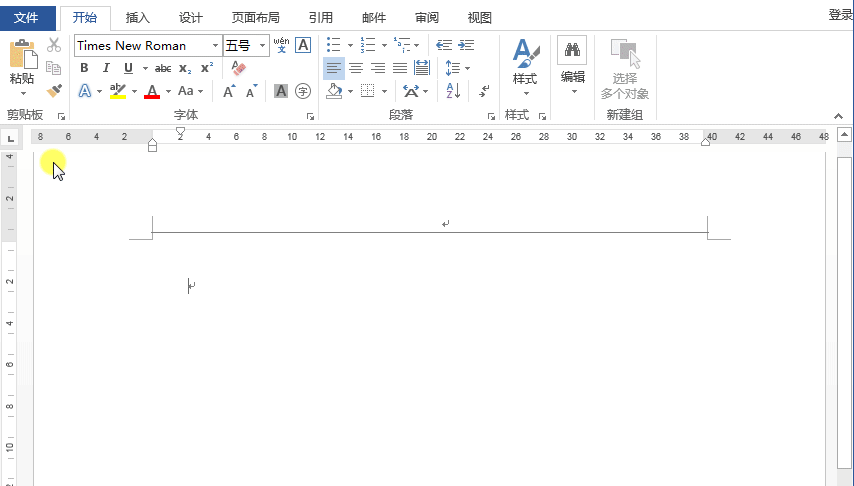Right align the paragraph
854x486 pixels.
coord(377,68)
